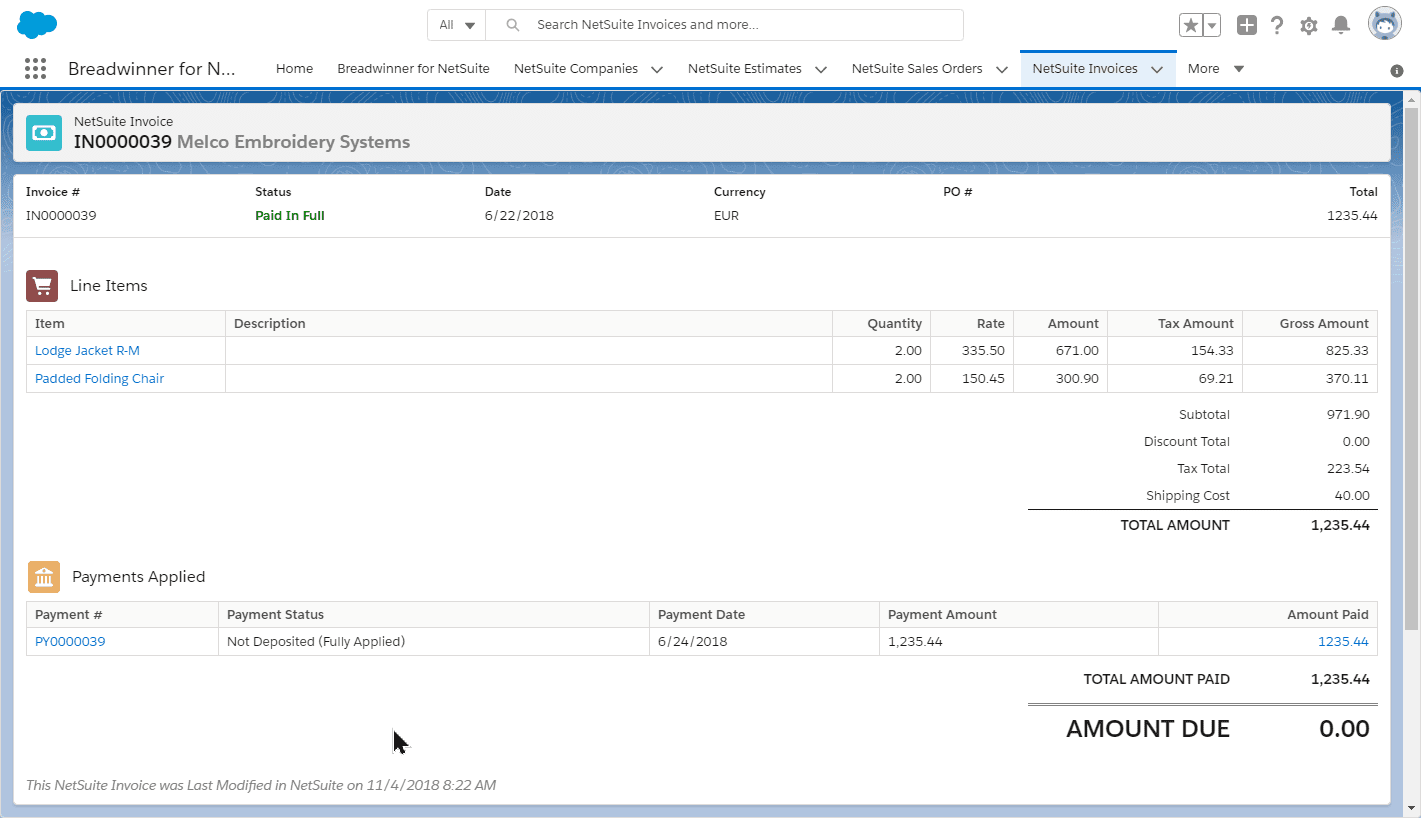Open the Lodge Jacket R-M item link
Screen dimensions: 1421x818
coord(87,351)
